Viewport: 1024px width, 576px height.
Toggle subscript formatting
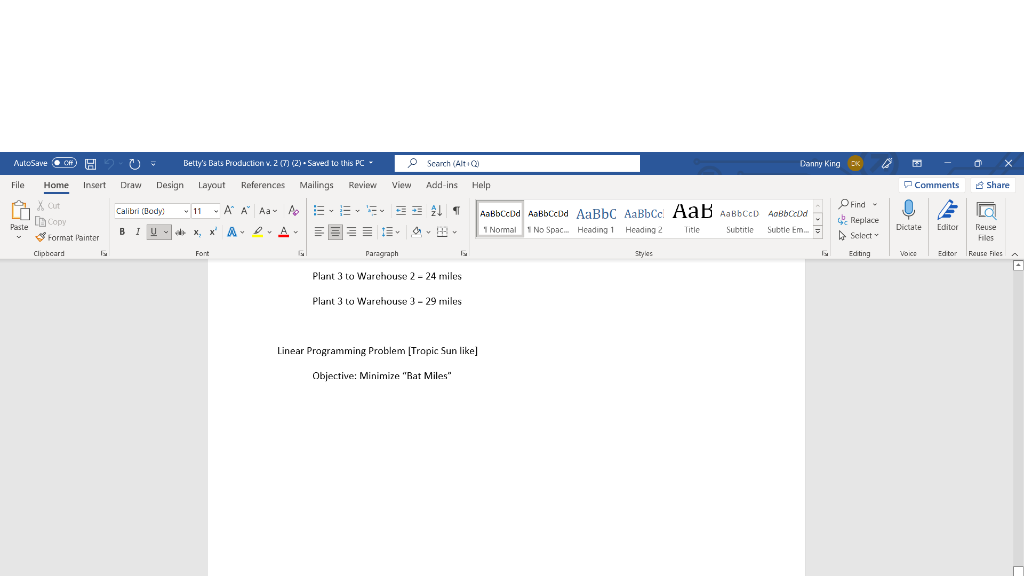coord(197,232)
